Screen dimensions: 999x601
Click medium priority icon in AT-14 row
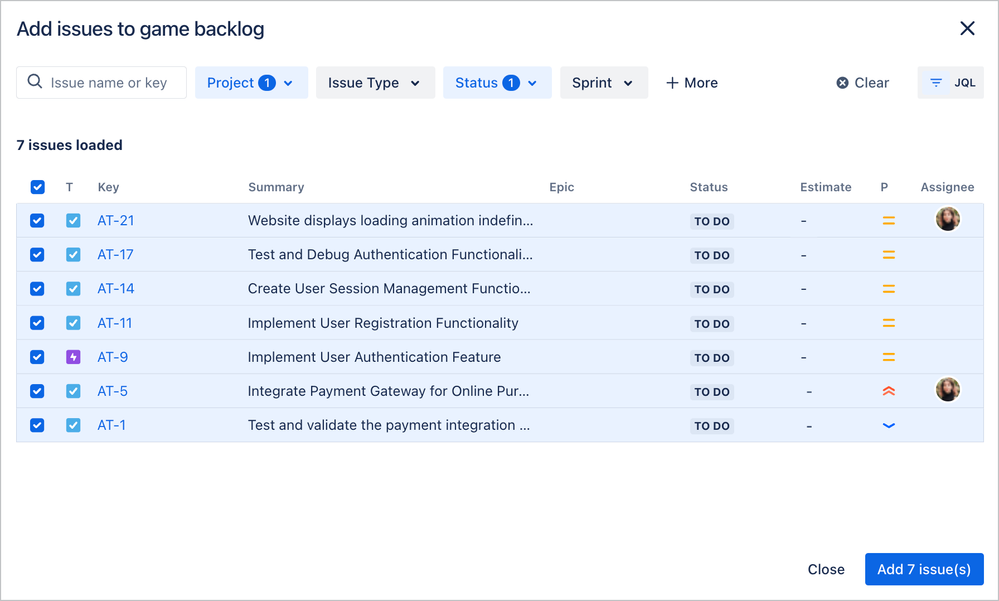(x=888, y=289)
